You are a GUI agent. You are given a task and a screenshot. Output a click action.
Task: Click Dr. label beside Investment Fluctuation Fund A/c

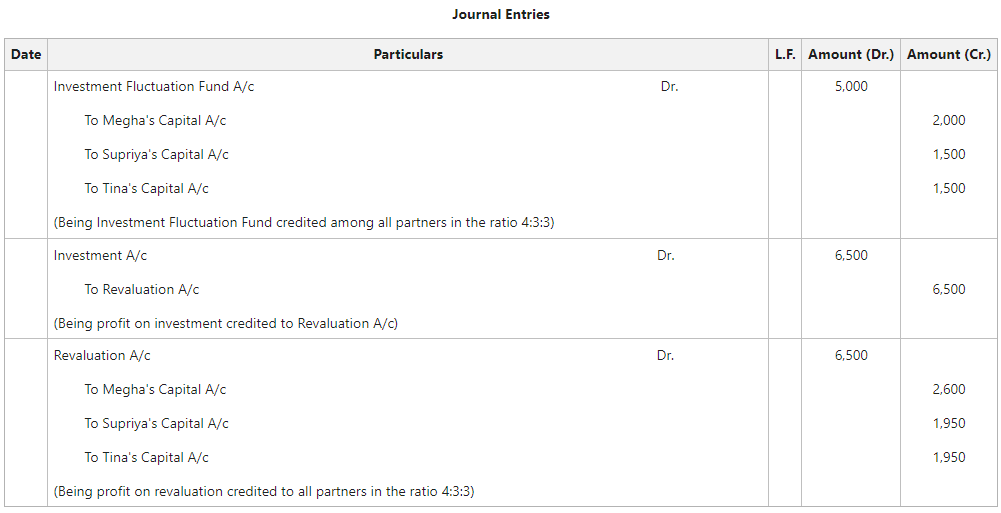pos(669,87)
